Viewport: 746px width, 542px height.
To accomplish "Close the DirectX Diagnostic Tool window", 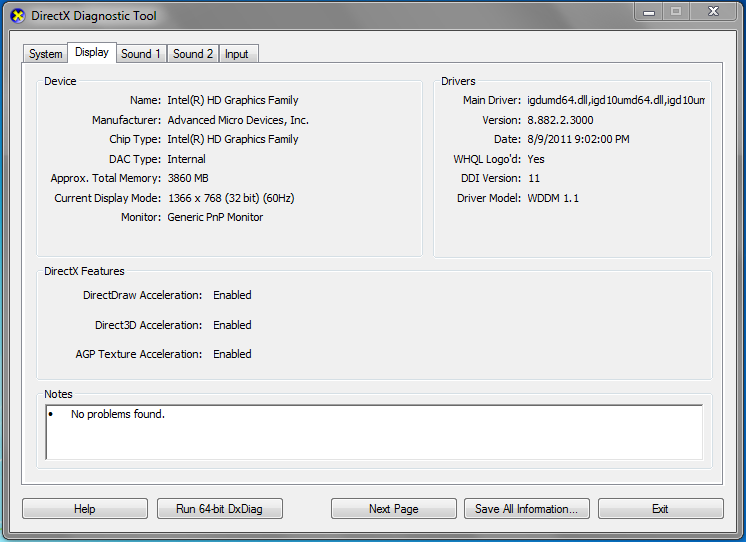I will pyautogui.click(x=713, y=12).
